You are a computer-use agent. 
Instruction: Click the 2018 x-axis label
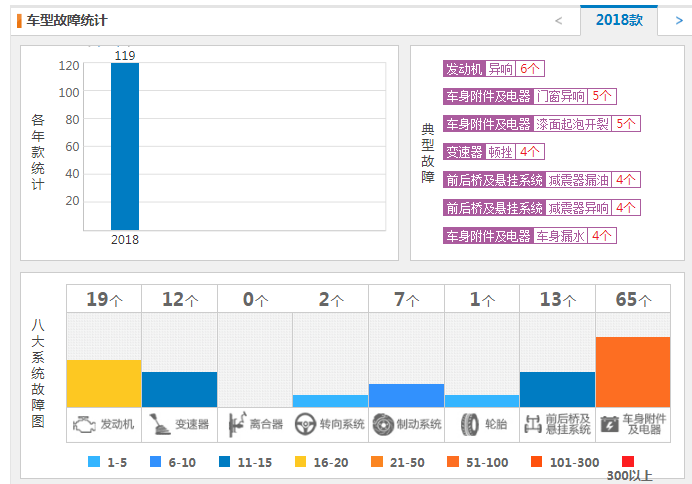point(125,240)
